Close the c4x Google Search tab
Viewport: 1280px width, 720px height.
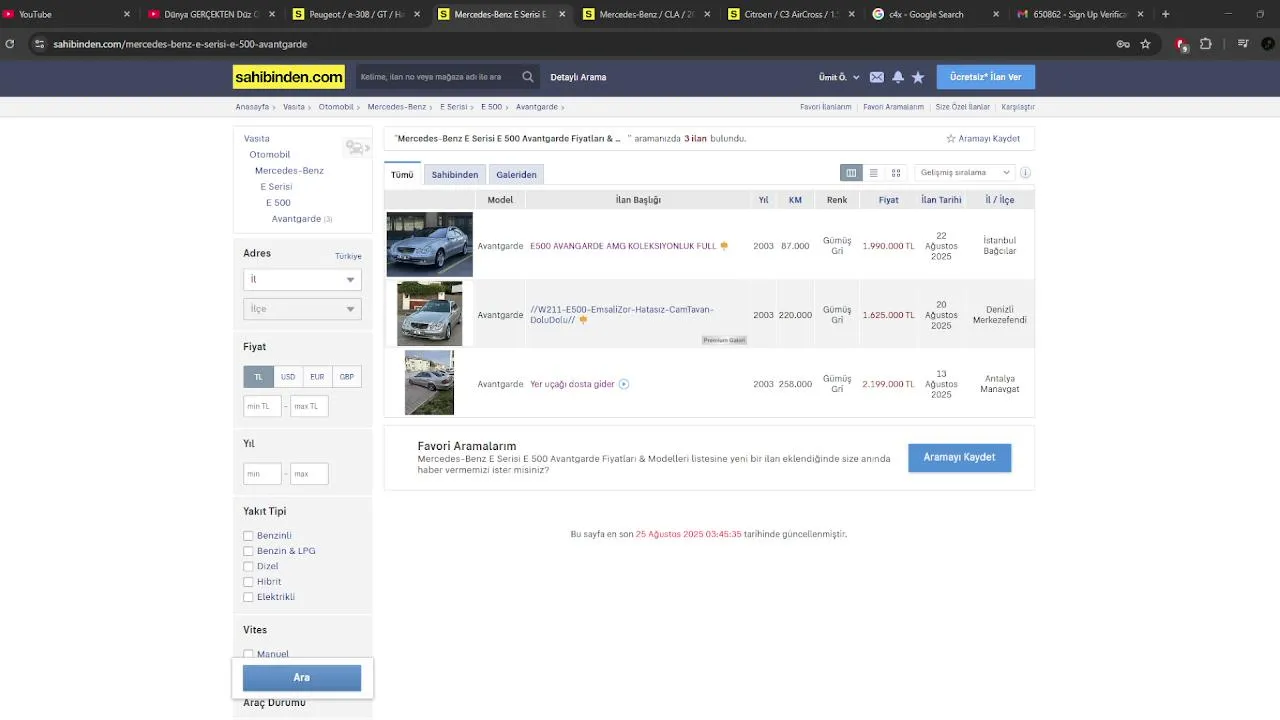pyautogui.click(x=996, y=14)
